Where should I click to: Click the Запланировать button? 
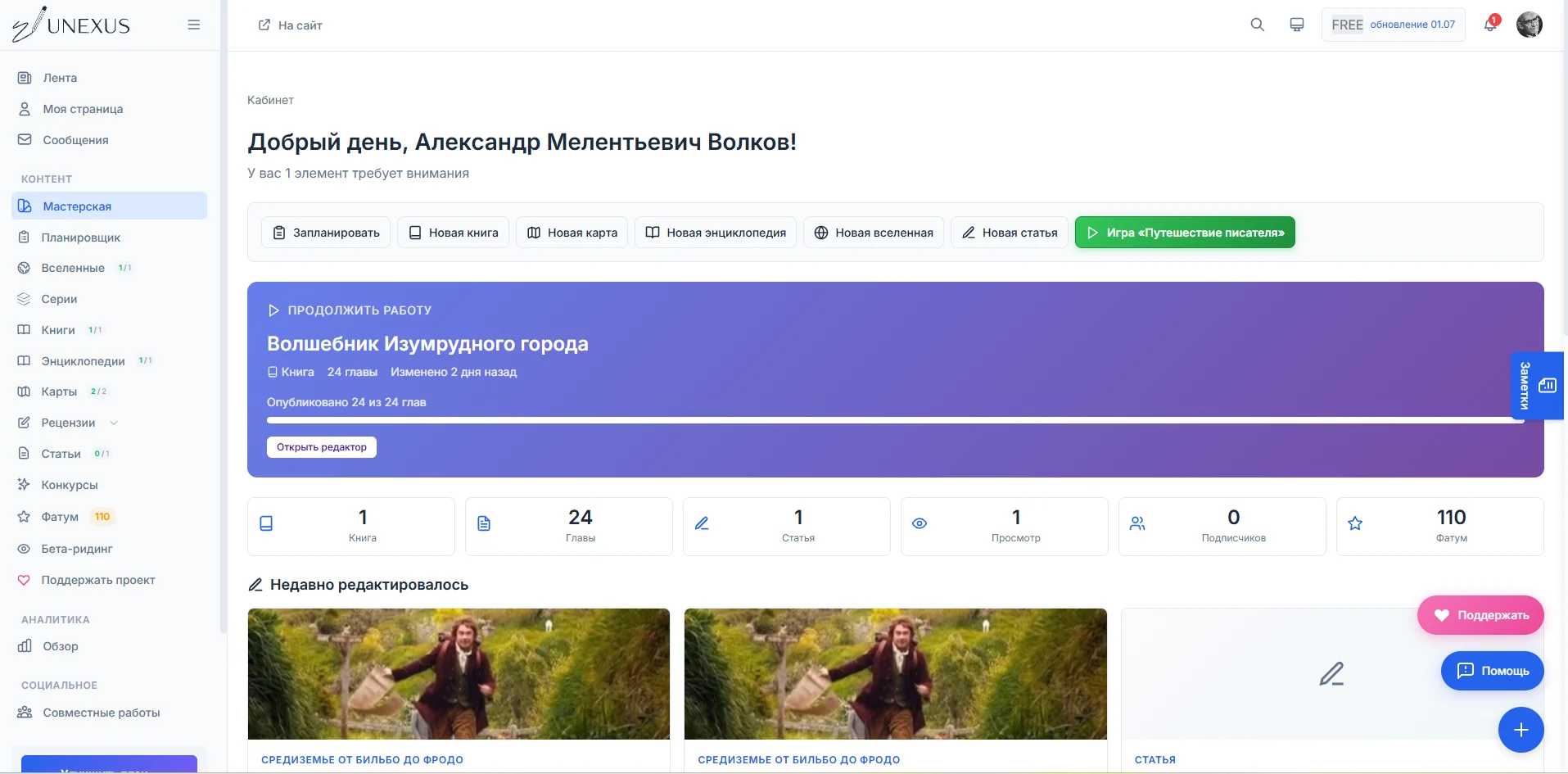click(326, 233)
